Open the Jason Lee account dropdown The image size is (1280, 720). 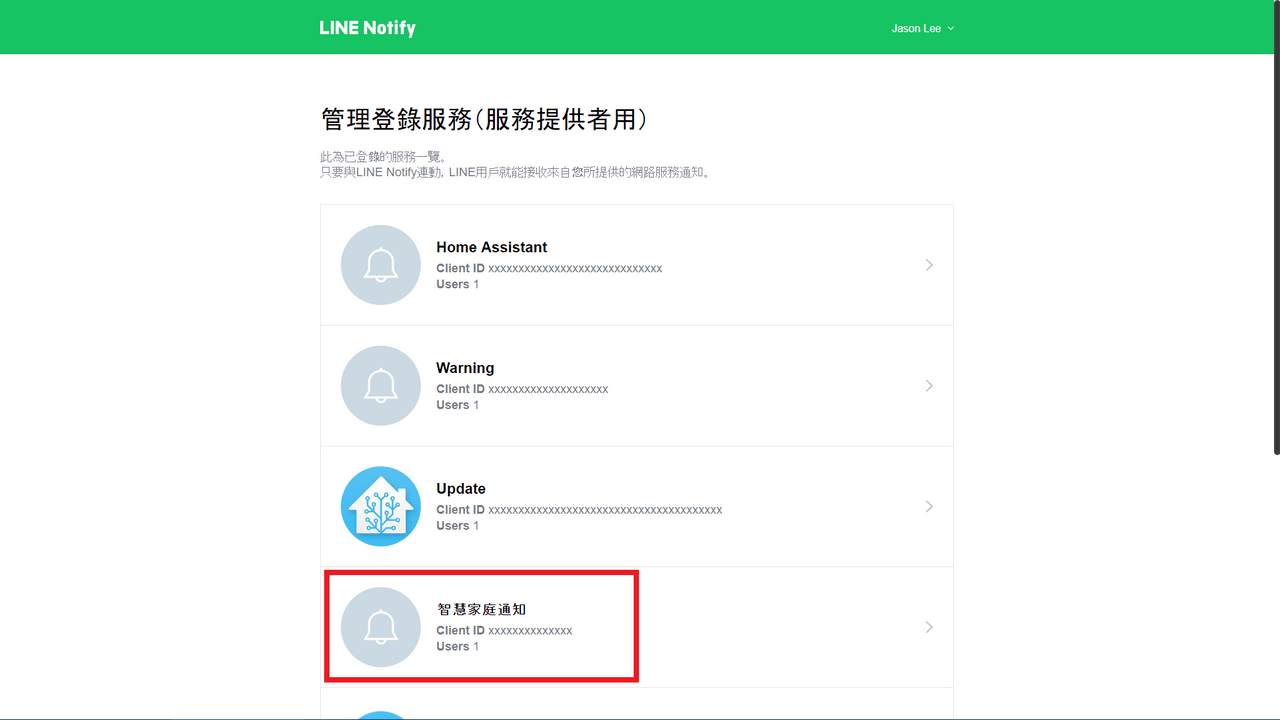[922, 28]
